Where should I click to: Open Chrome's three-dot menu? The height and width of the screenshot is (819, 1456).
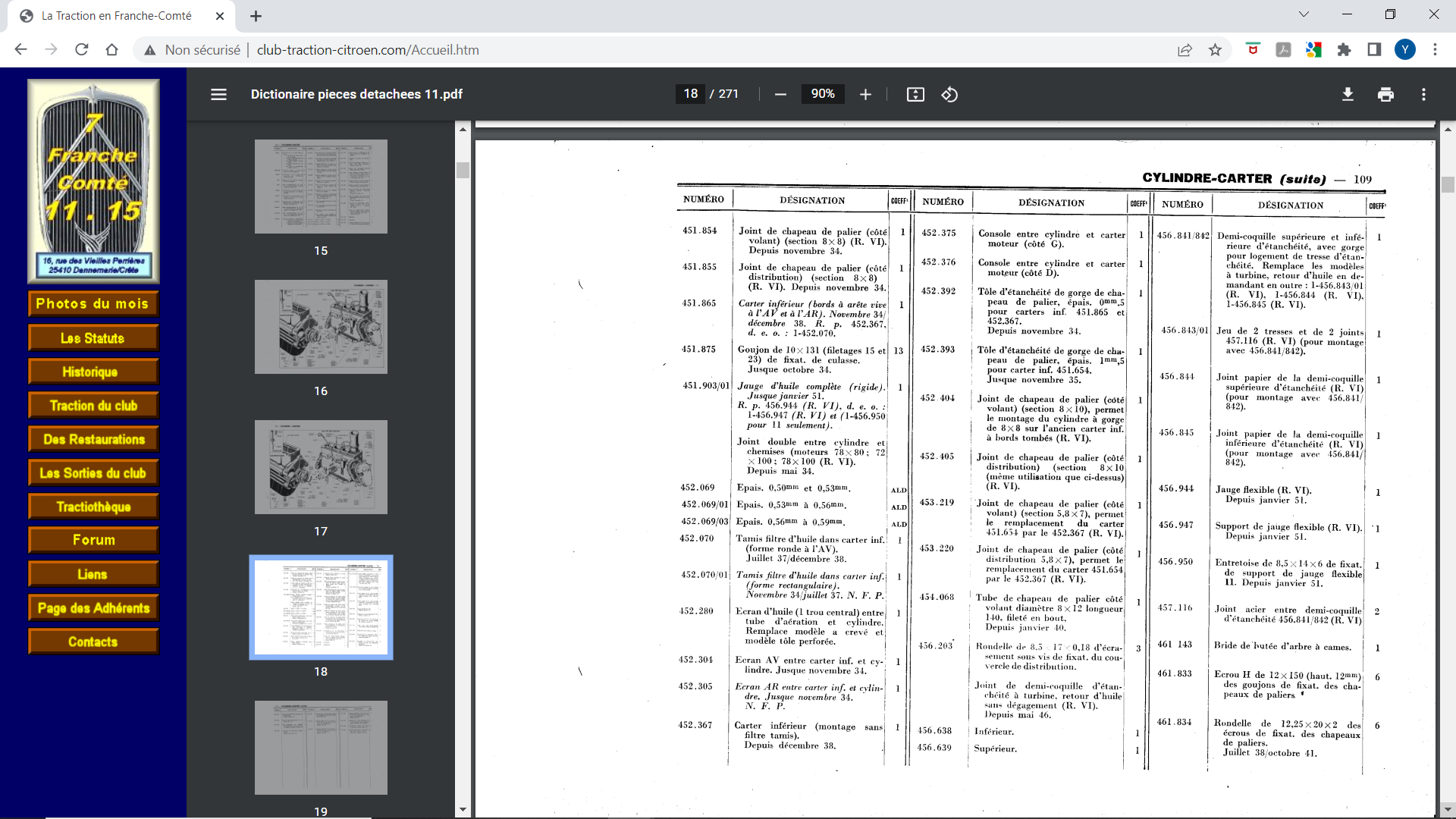[x=1435, y=50]
